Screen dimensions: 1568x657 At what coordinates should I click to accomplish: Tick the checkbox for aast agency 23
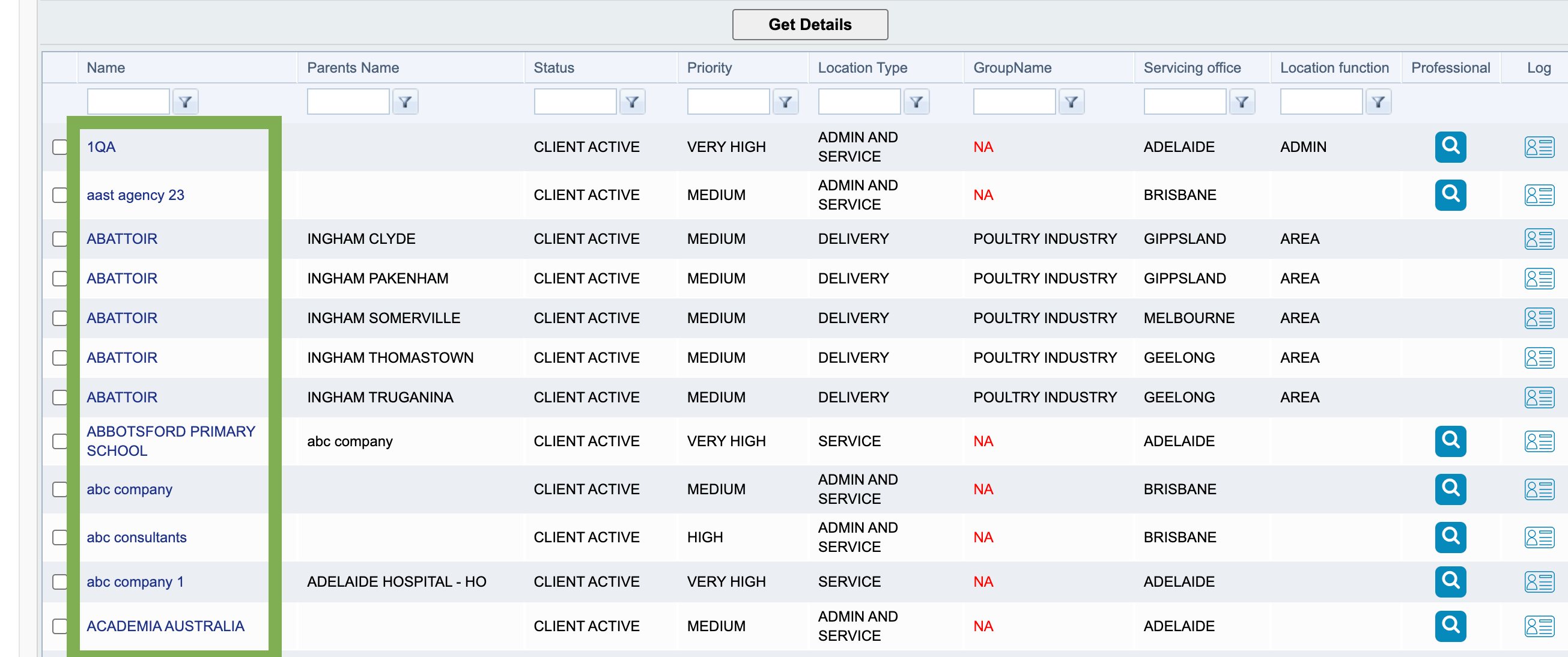click(x=59, y=195)
